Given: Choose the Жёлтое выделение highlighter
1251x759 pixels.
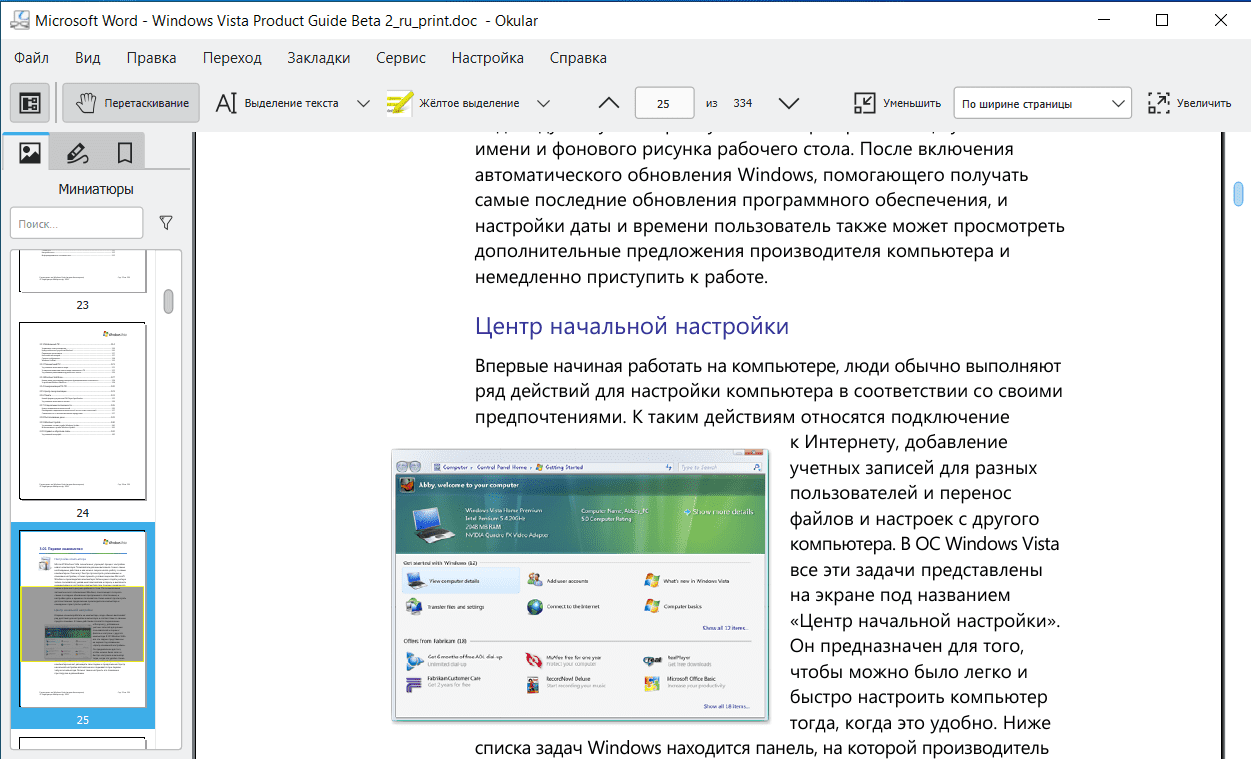Looking at the screenshot, I should point(454,103).
